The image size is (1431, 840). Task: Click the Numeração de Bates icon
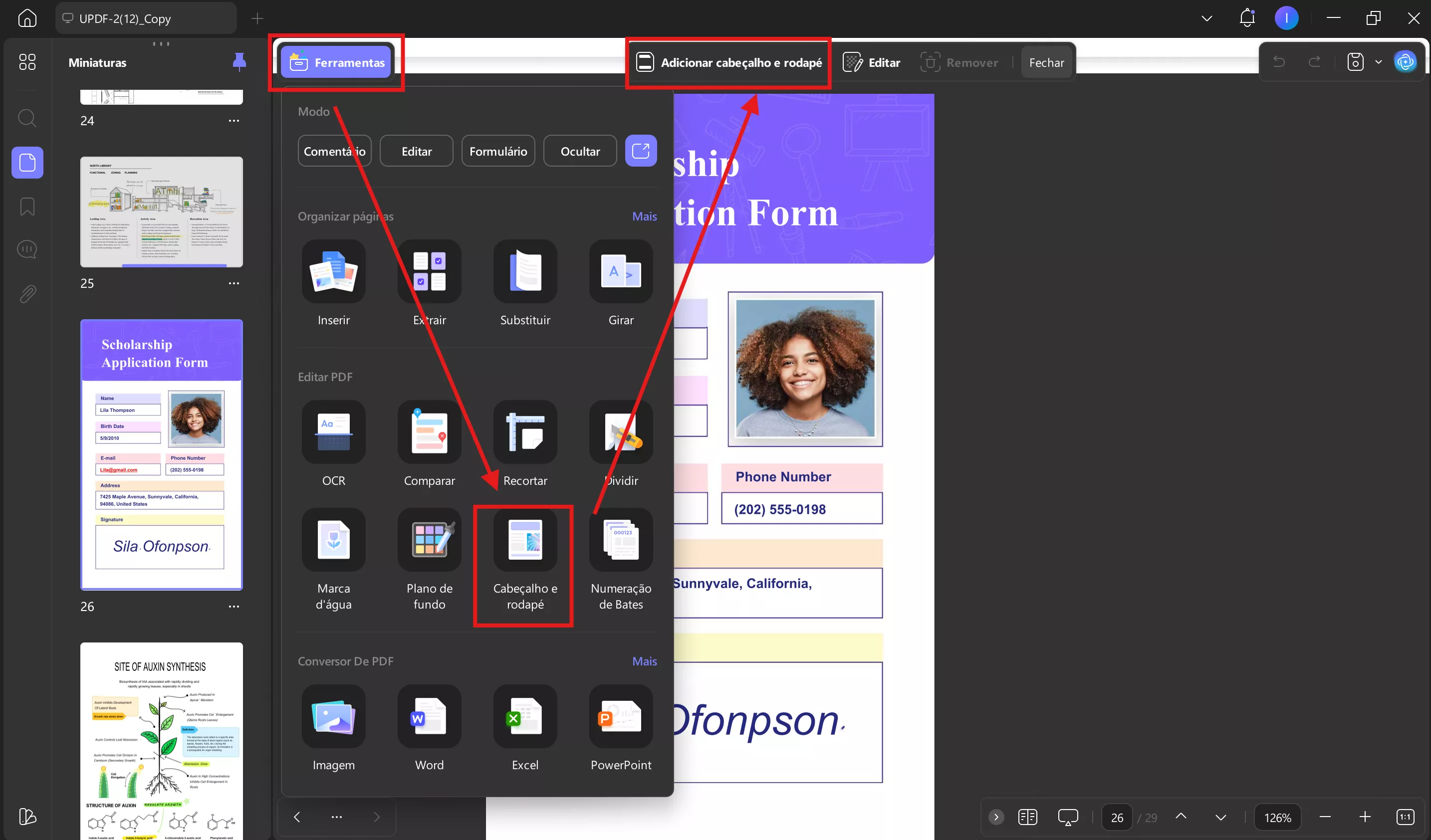pyautogui.click(x=621, y=540)
